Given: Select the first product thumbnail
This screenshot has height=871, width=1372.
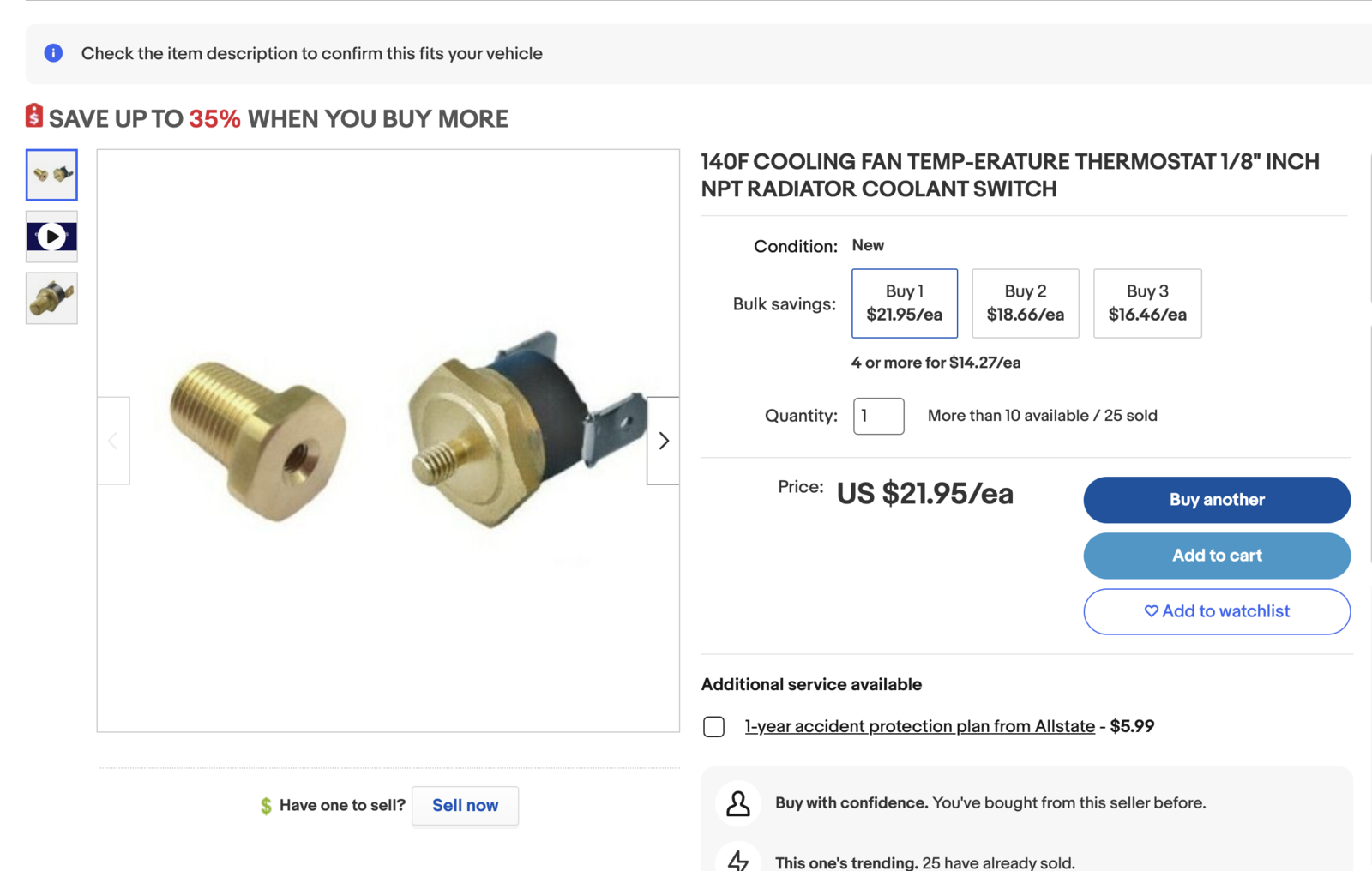Looking at the screenshot, I should click(x=51, y=175).
